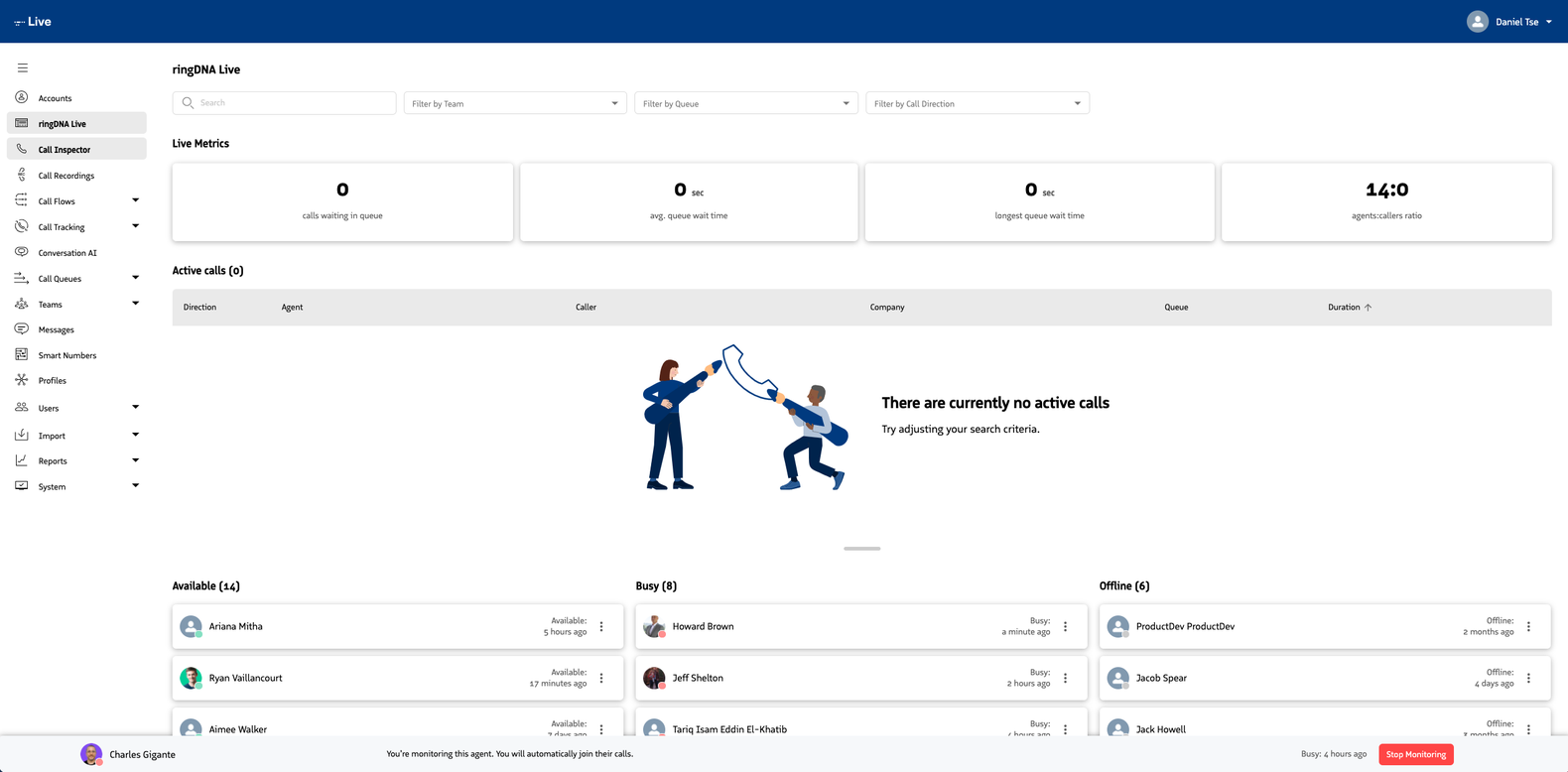Viewport: 1568px width, 772px height.
Task: Expand the Call Queues submenu arrow
Action: (136, 278)
